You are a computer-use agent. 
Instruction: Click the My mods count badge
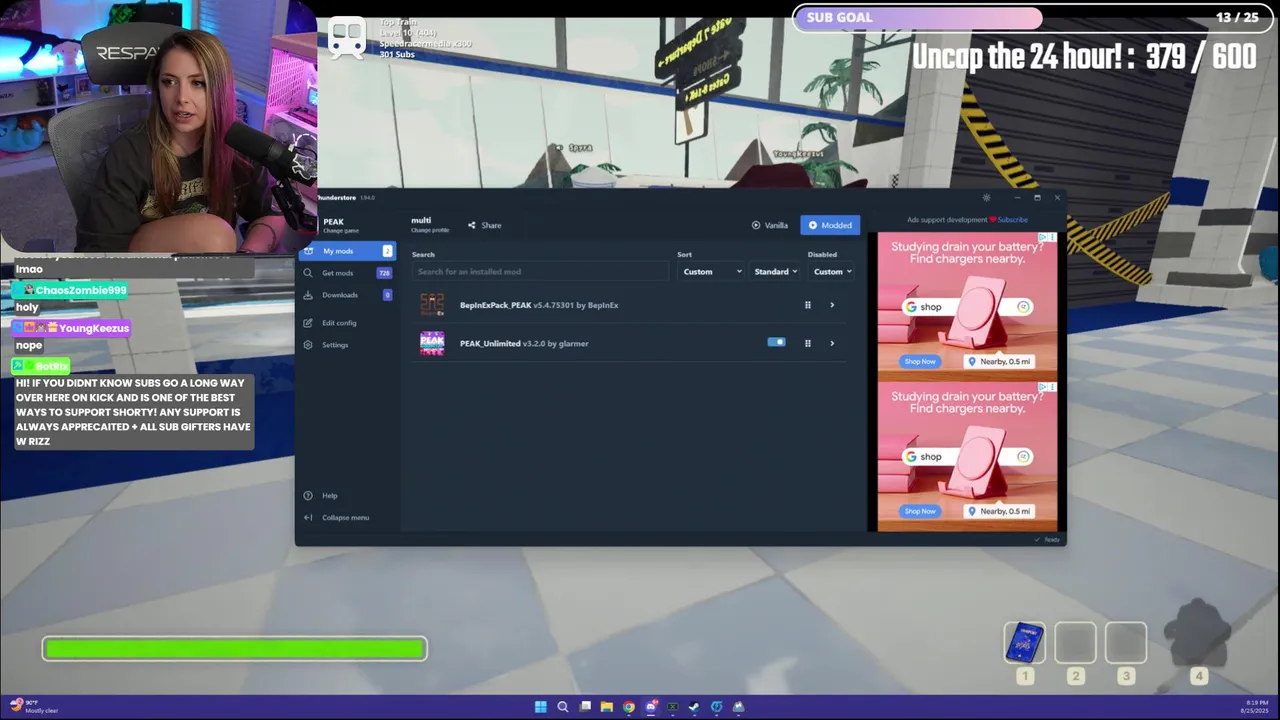(387, 251)
